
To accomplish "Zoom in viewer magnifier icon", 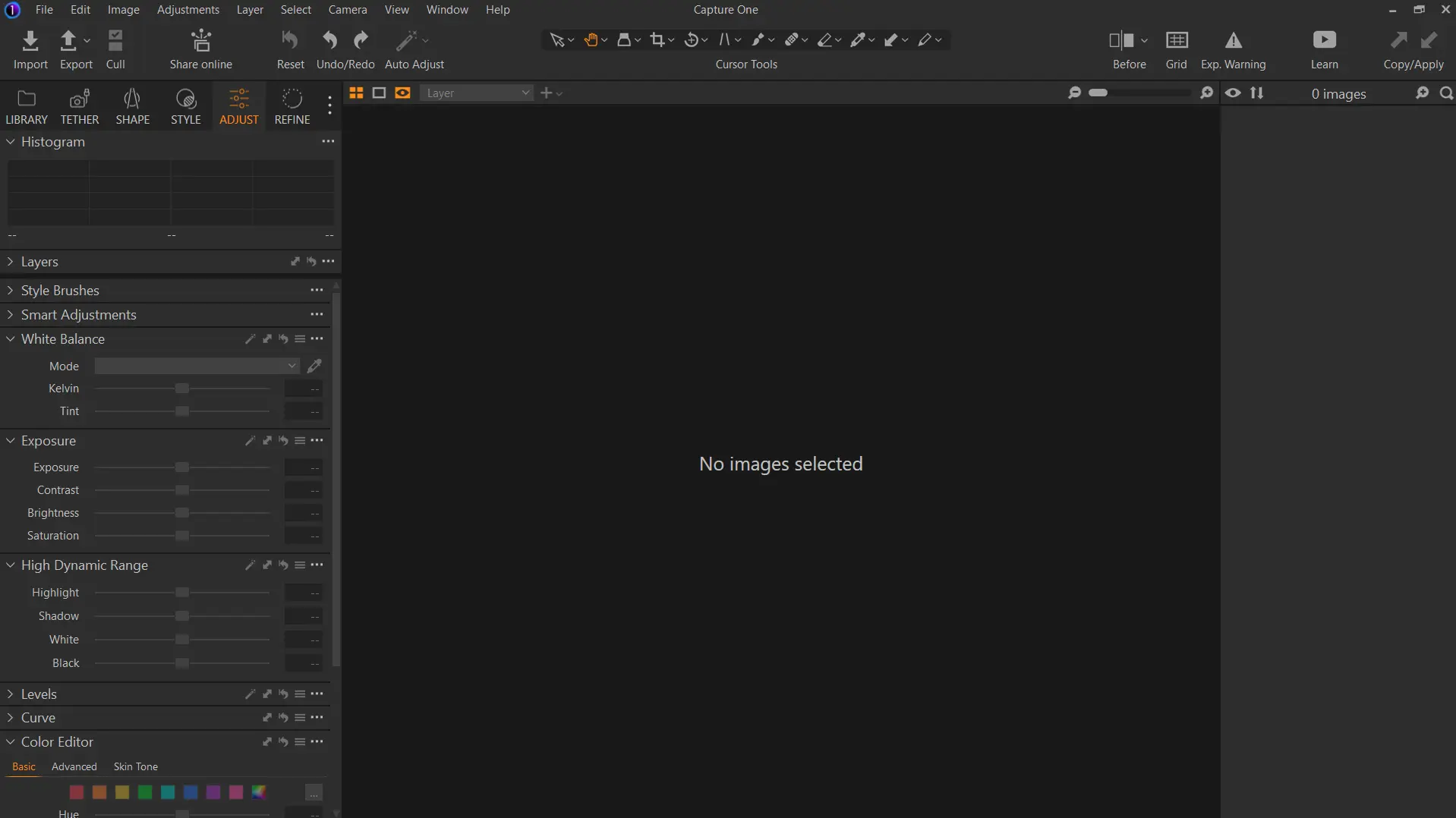I will pyautogui.click(x=1206, y=93).
